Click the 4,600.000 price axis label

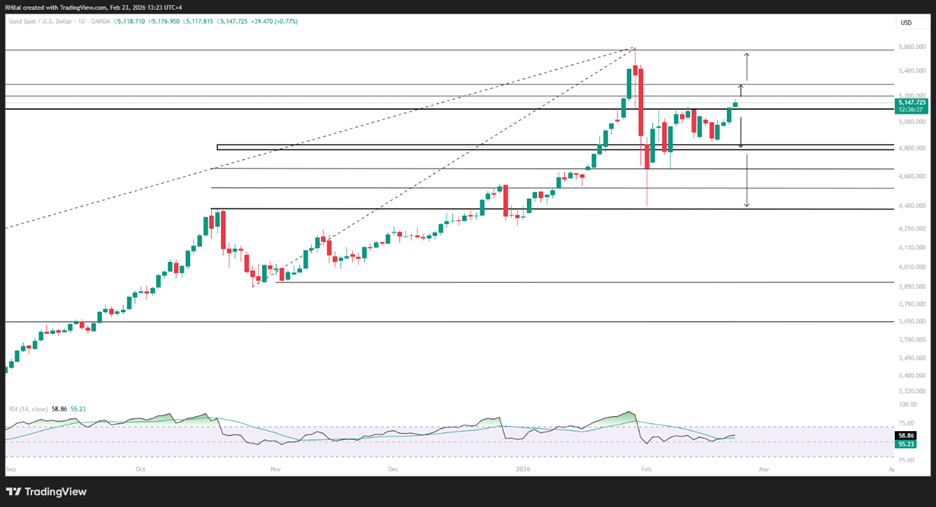click(912, 177)
